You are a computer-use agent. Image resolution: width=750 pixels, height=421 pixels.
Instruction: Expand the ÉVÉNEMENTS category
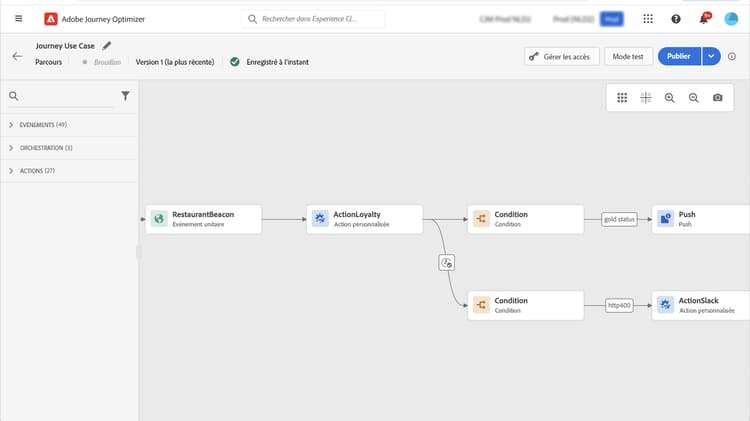point(11,125)
